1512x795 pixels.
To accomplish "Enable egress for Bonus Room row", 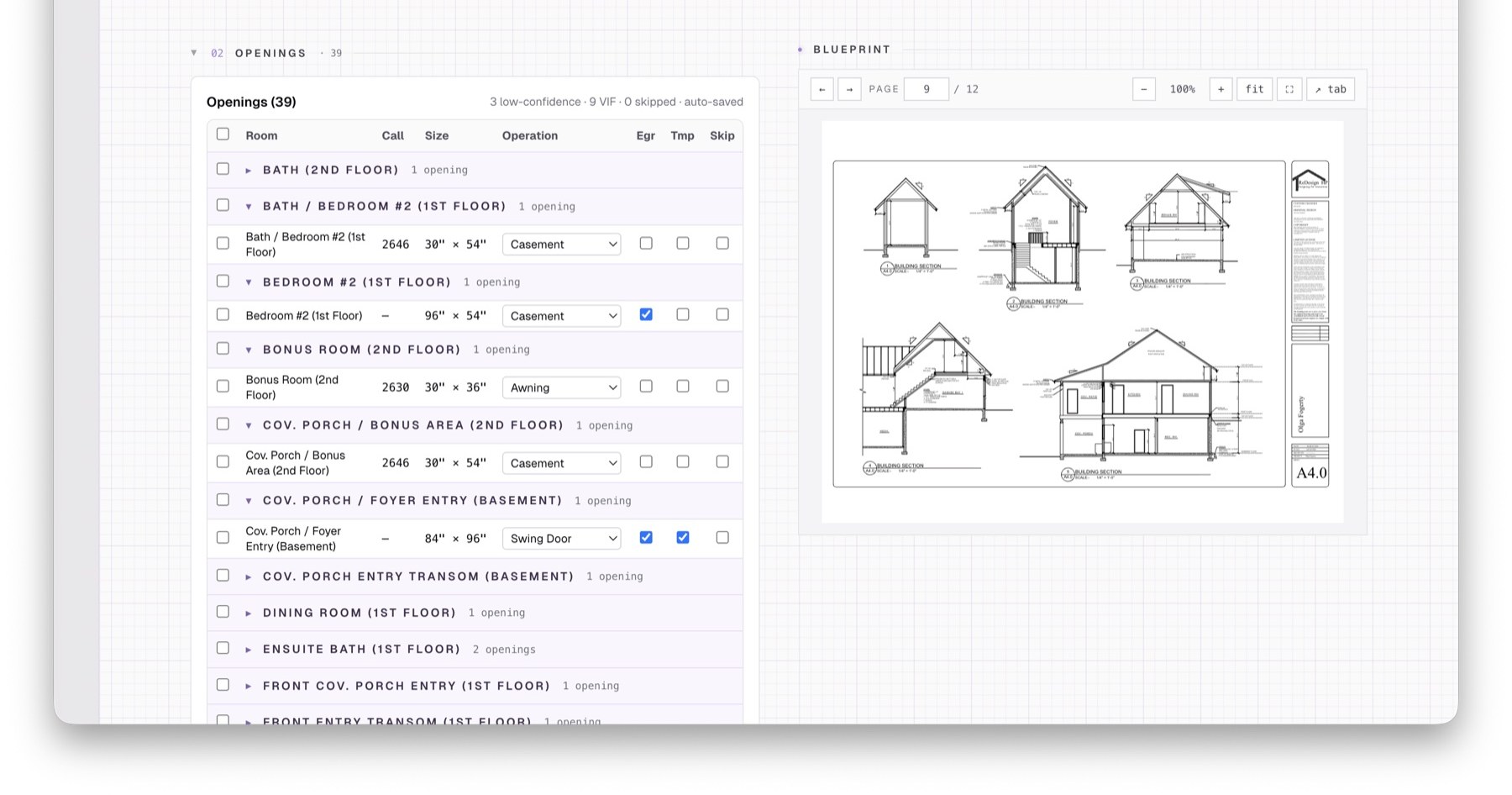I will [646, 386].
